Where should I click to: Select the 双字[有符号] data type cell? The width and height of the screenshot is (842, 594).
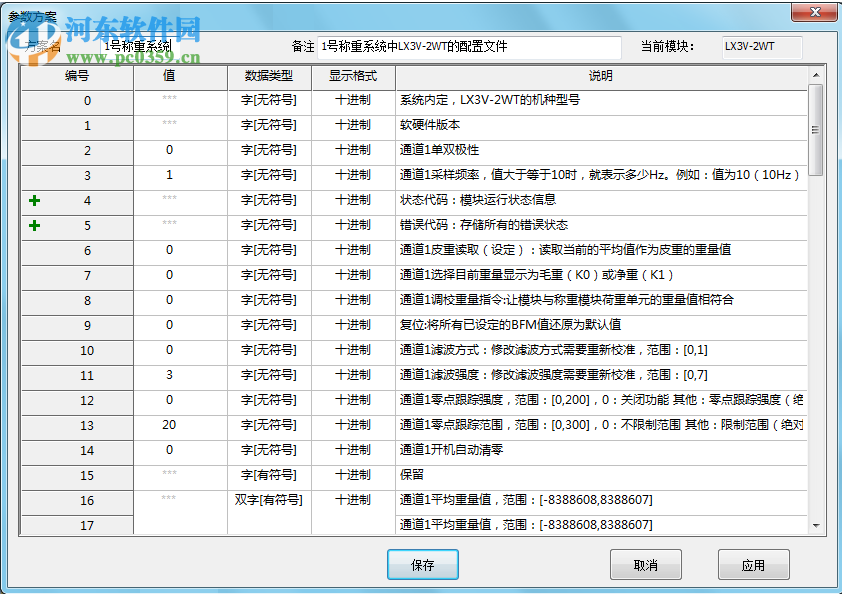[268, 499]
